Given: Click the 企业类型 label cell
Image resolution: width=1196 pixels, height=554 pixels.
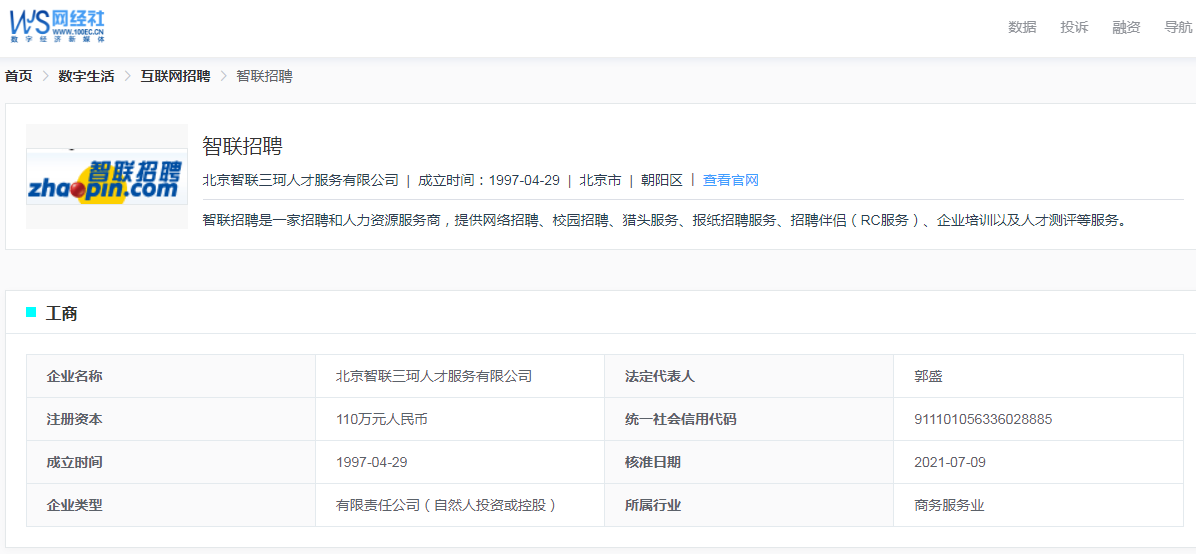Looking at the screenshot, I should coord(171,504).
